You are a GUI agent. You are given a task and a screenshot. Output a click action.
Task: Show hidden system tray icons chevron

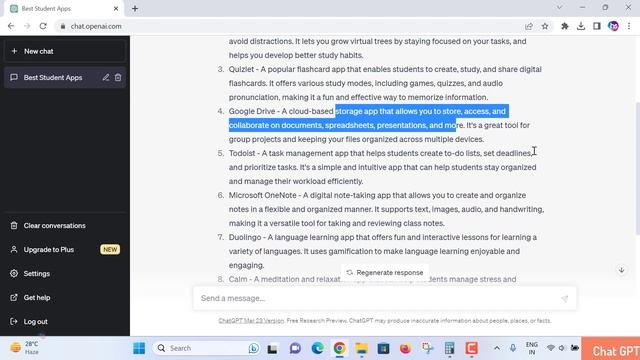[497, 348]
